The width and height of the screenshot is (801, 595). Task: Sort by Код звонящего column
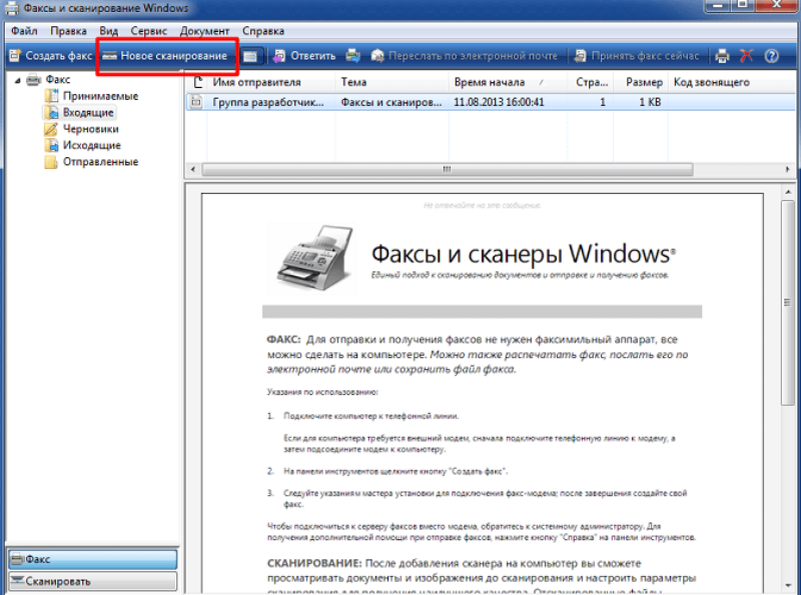coord(711,82)
